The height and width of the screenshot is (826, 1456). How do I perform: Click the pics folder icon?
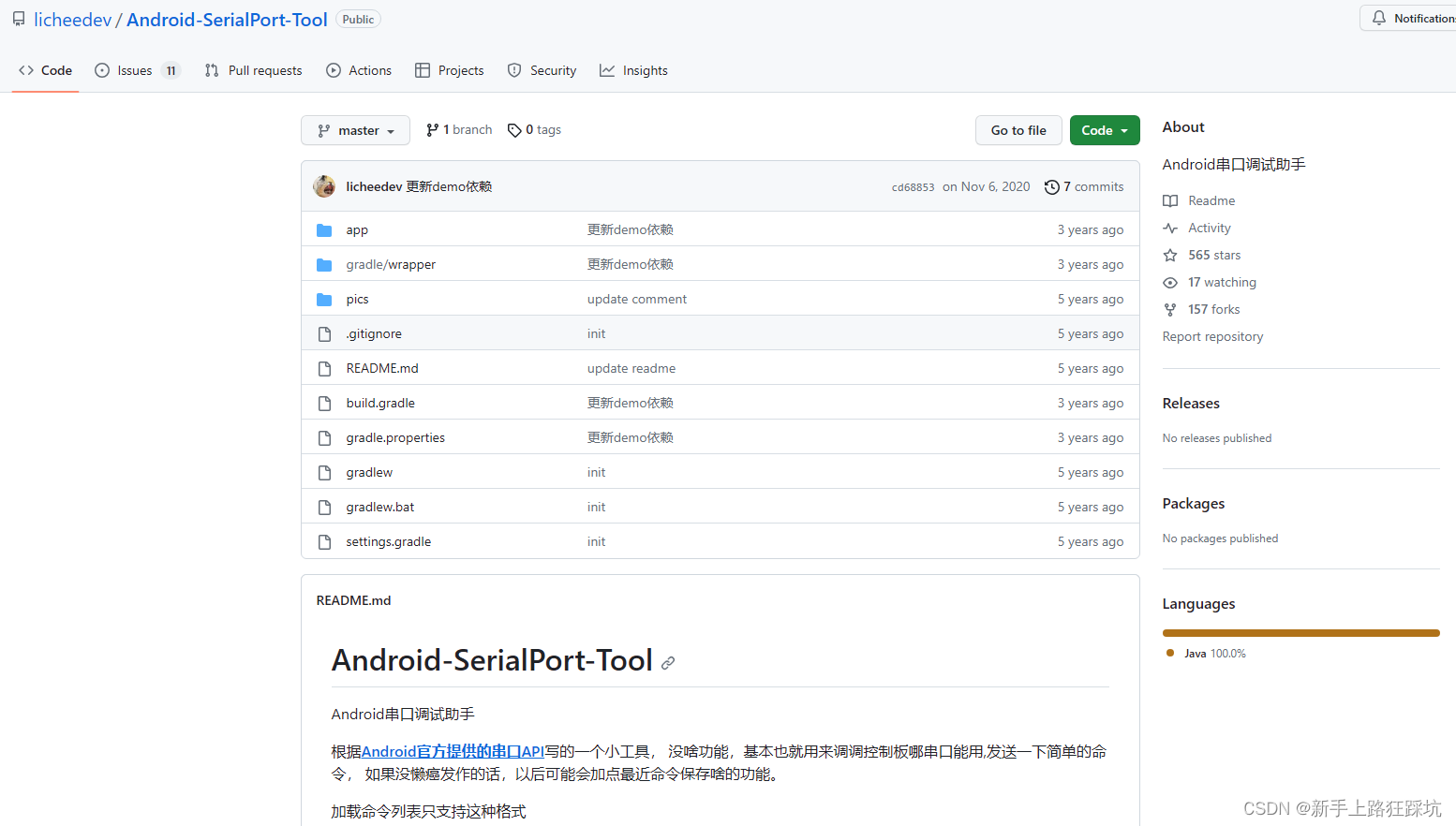click(324, 299)
